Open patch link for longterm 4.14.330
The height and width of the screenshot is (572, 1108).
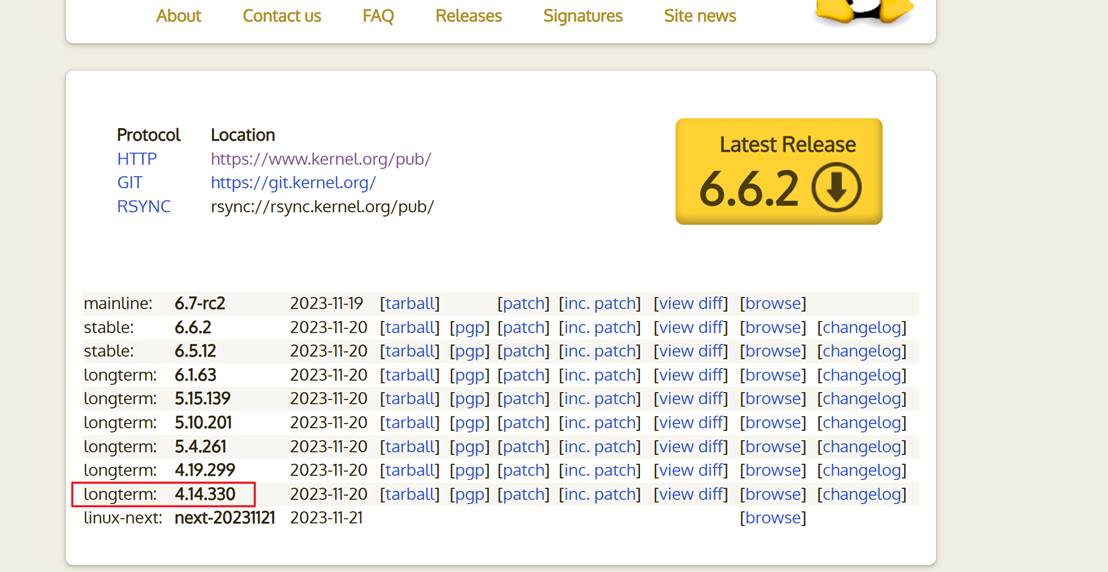coord(524,494)
